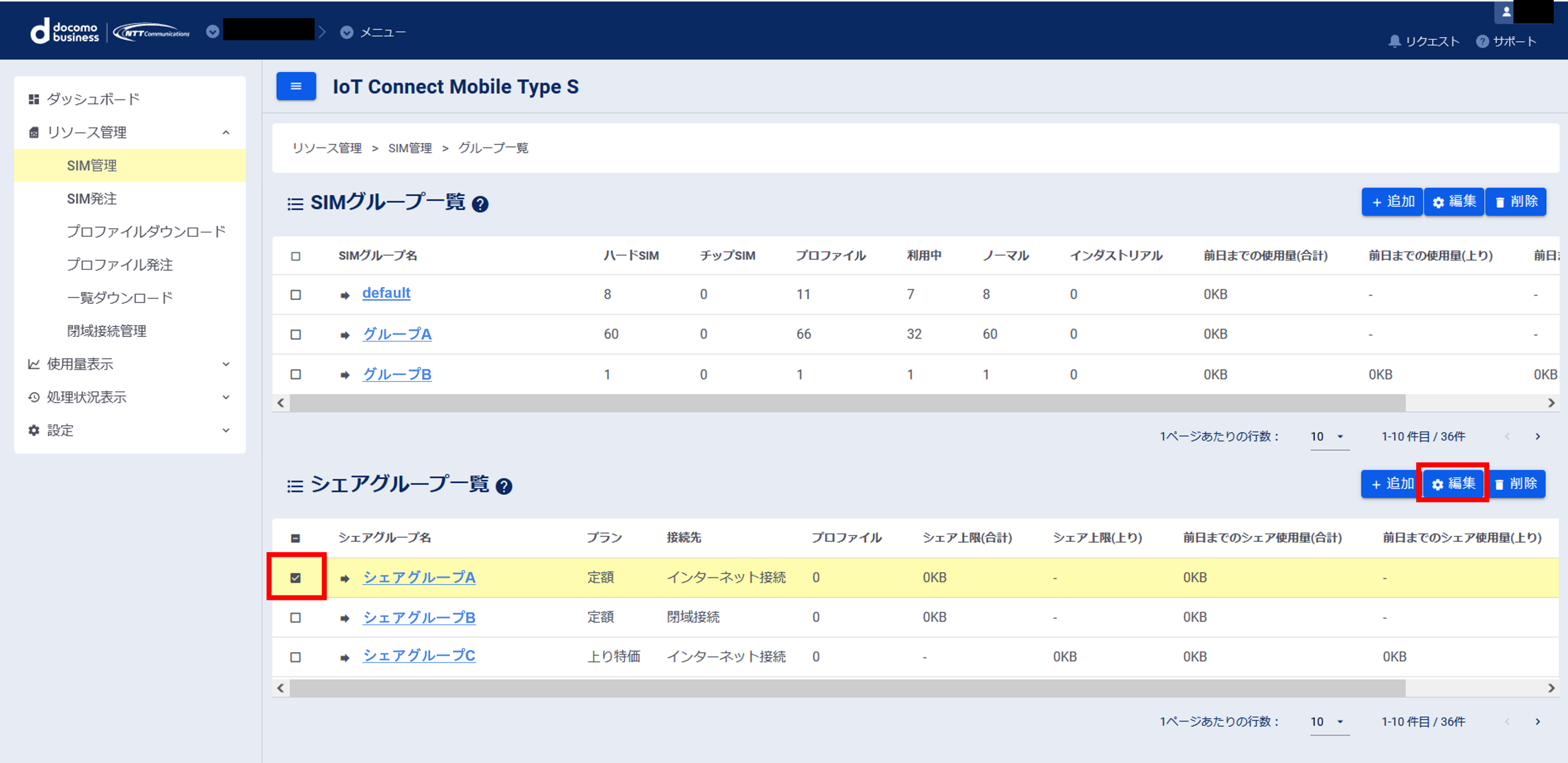1568x763 pixels.
Task: Toggle the select-all checkbox in SIMグループ一覧 header
Action: pyautogui.click(x=296, y=256)
